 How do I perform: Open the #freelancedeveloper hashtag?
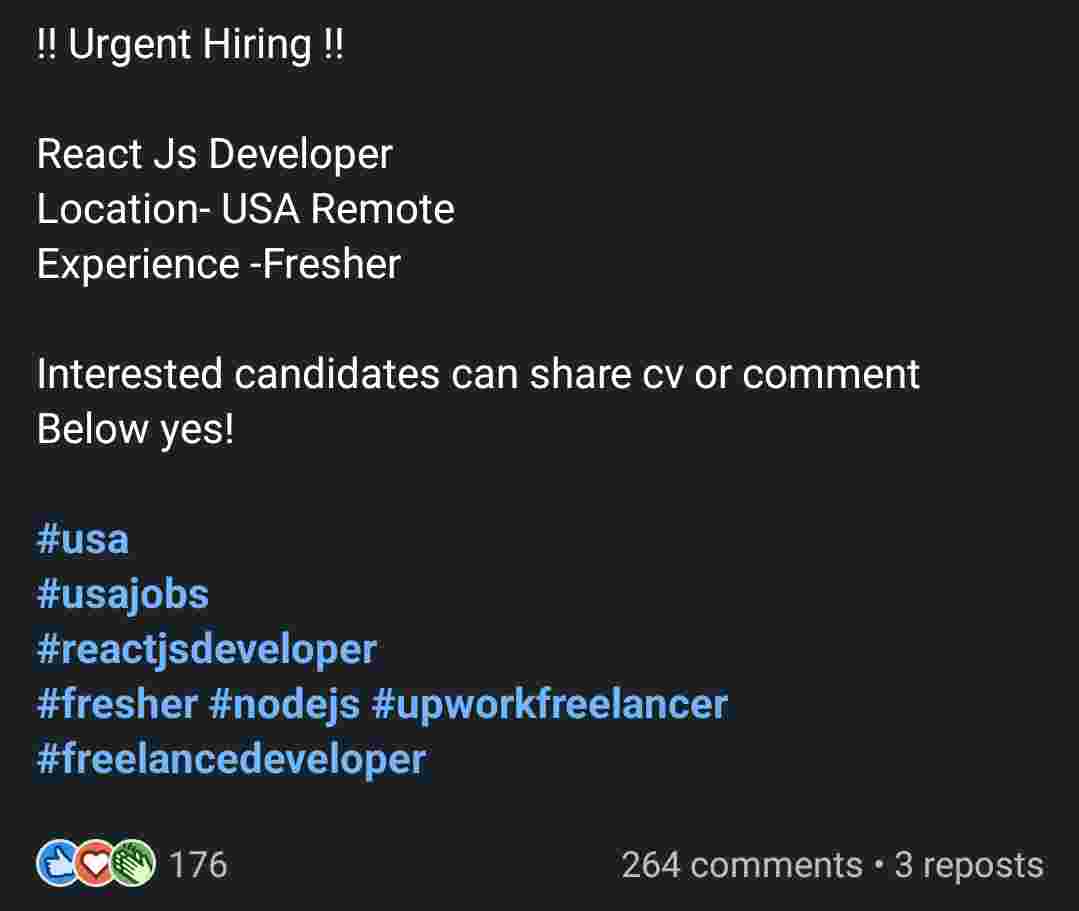[x=231, y=759]
